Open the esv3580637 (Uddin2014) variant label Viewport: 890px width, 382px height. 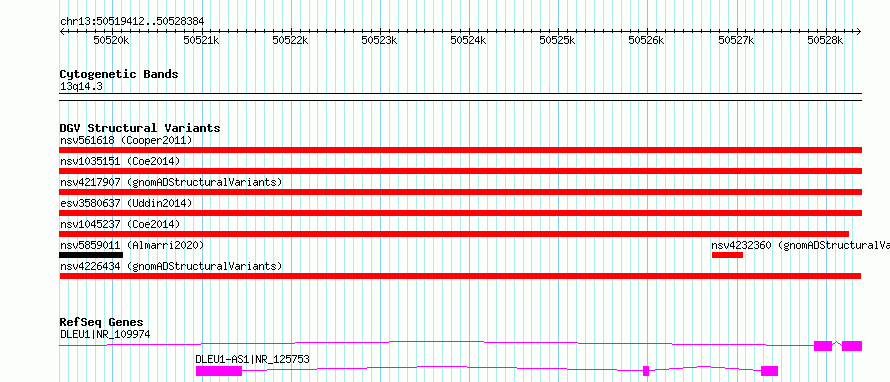[126, 203]
